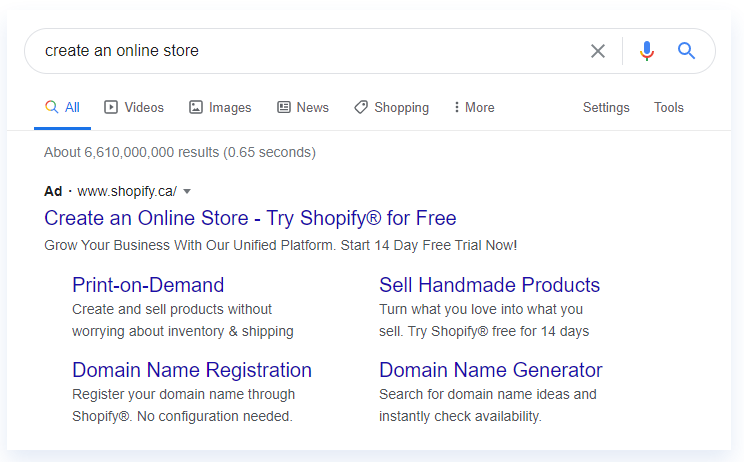
Task: Expand the More menu with three dots
Action: coord(474,108)
